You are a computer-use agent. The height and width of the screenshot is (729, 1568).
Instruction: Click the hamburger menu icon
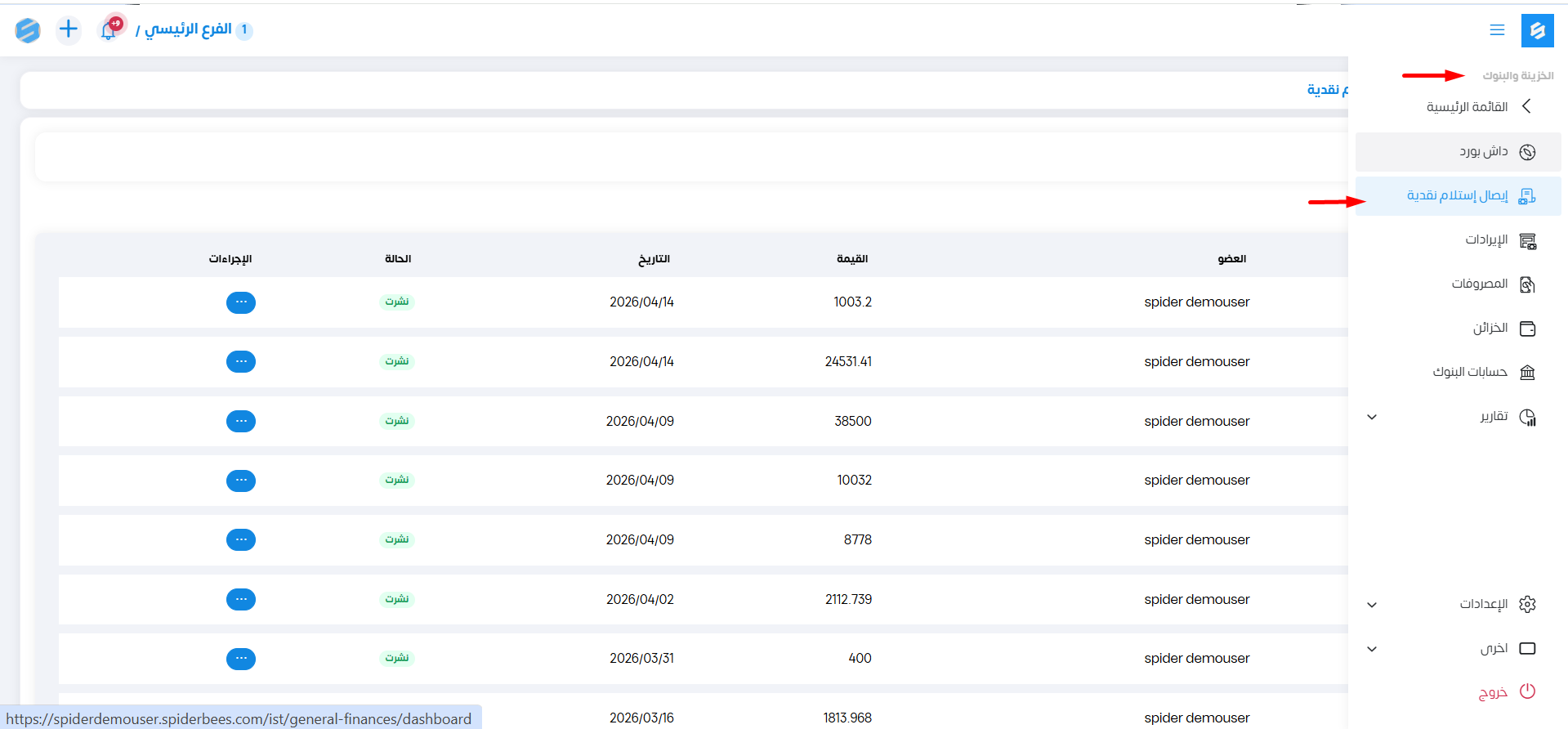coord(1497,30)
